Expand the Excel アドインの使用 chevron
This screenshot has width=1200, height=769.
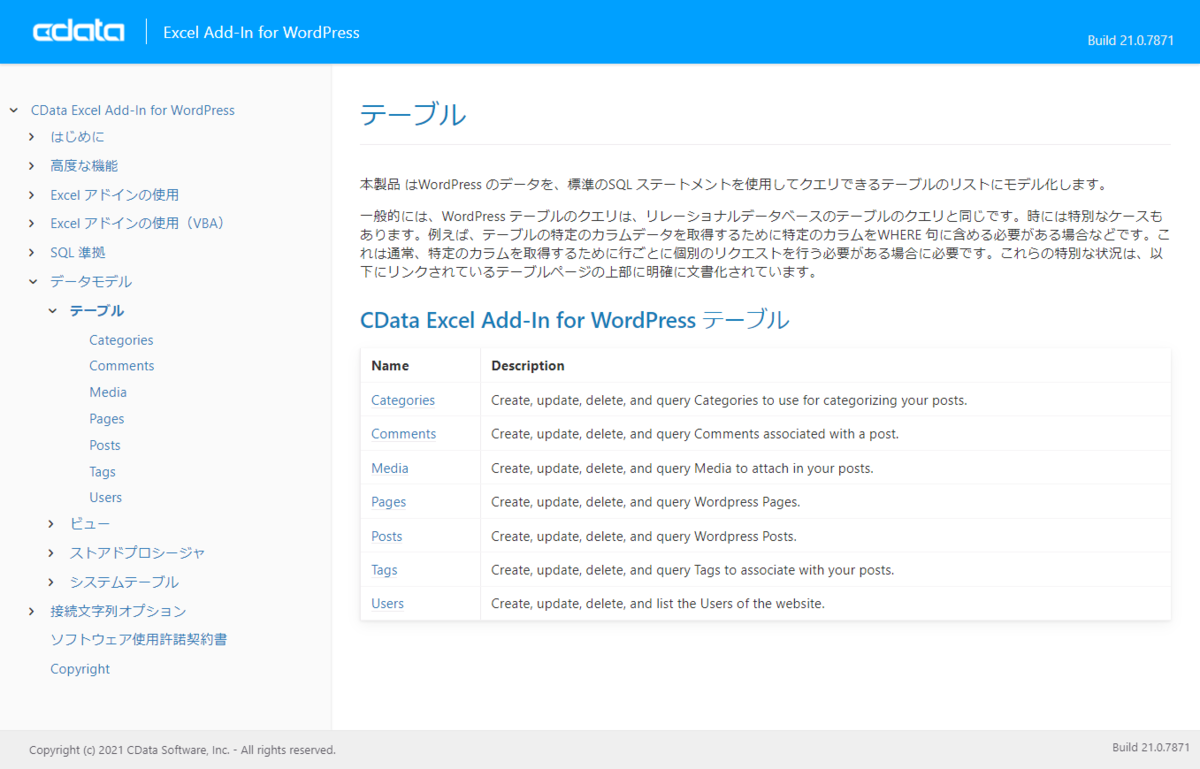pos(32,195)
